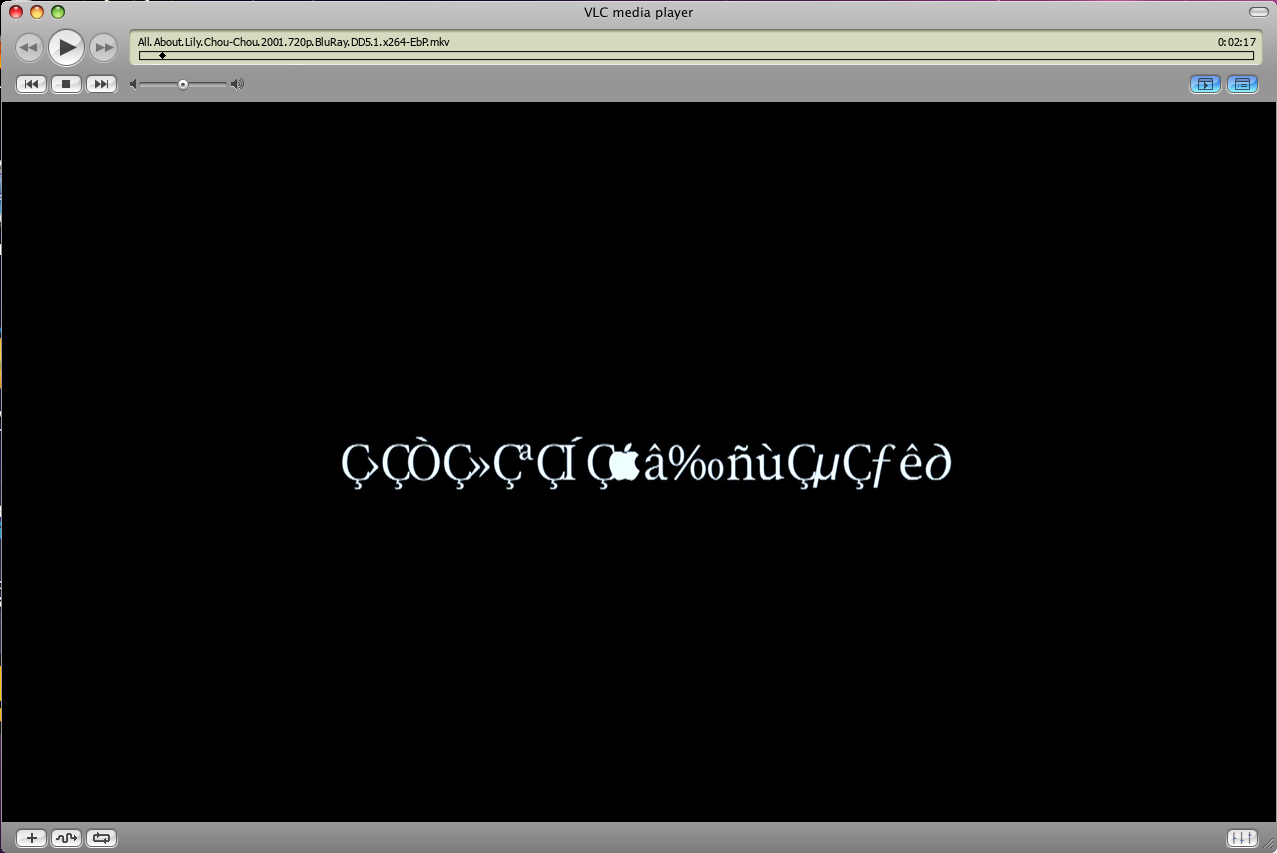
Task: Click the VLC media player window title
Action: [639, 12]
